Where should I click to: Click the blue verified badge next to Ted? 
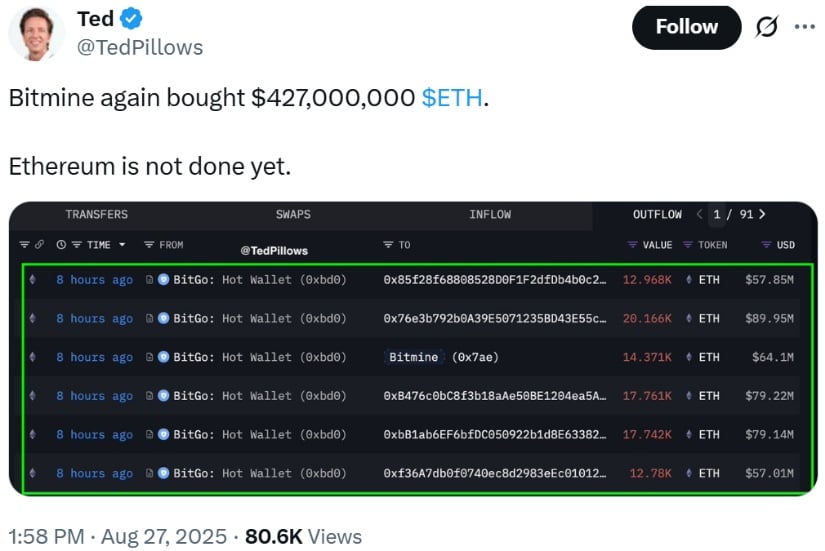point(130,18)
